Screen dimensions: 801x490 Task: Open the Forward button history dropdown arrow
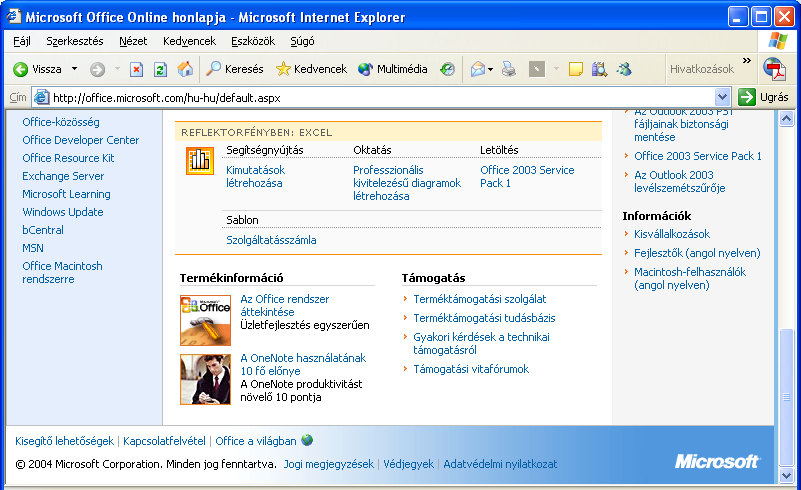pos(117,69)
